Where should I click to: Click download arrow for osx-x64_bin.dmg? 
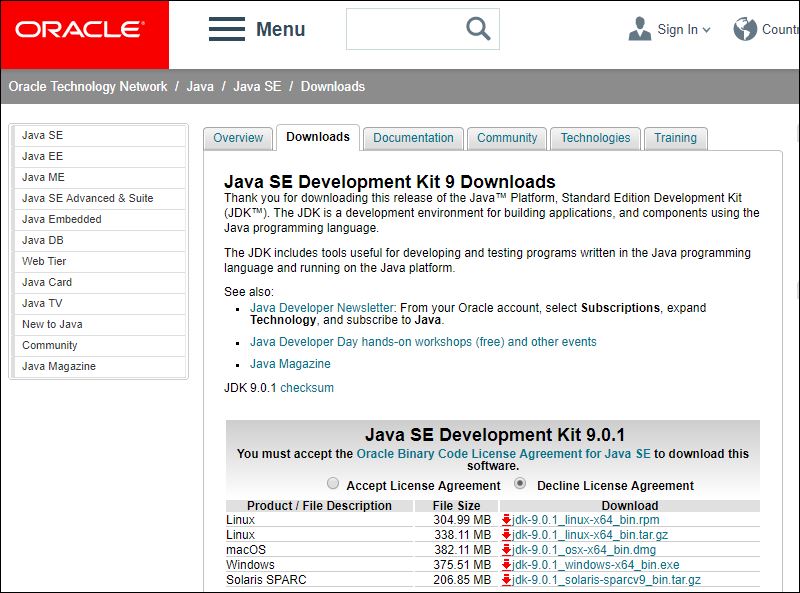click(506, 550)
